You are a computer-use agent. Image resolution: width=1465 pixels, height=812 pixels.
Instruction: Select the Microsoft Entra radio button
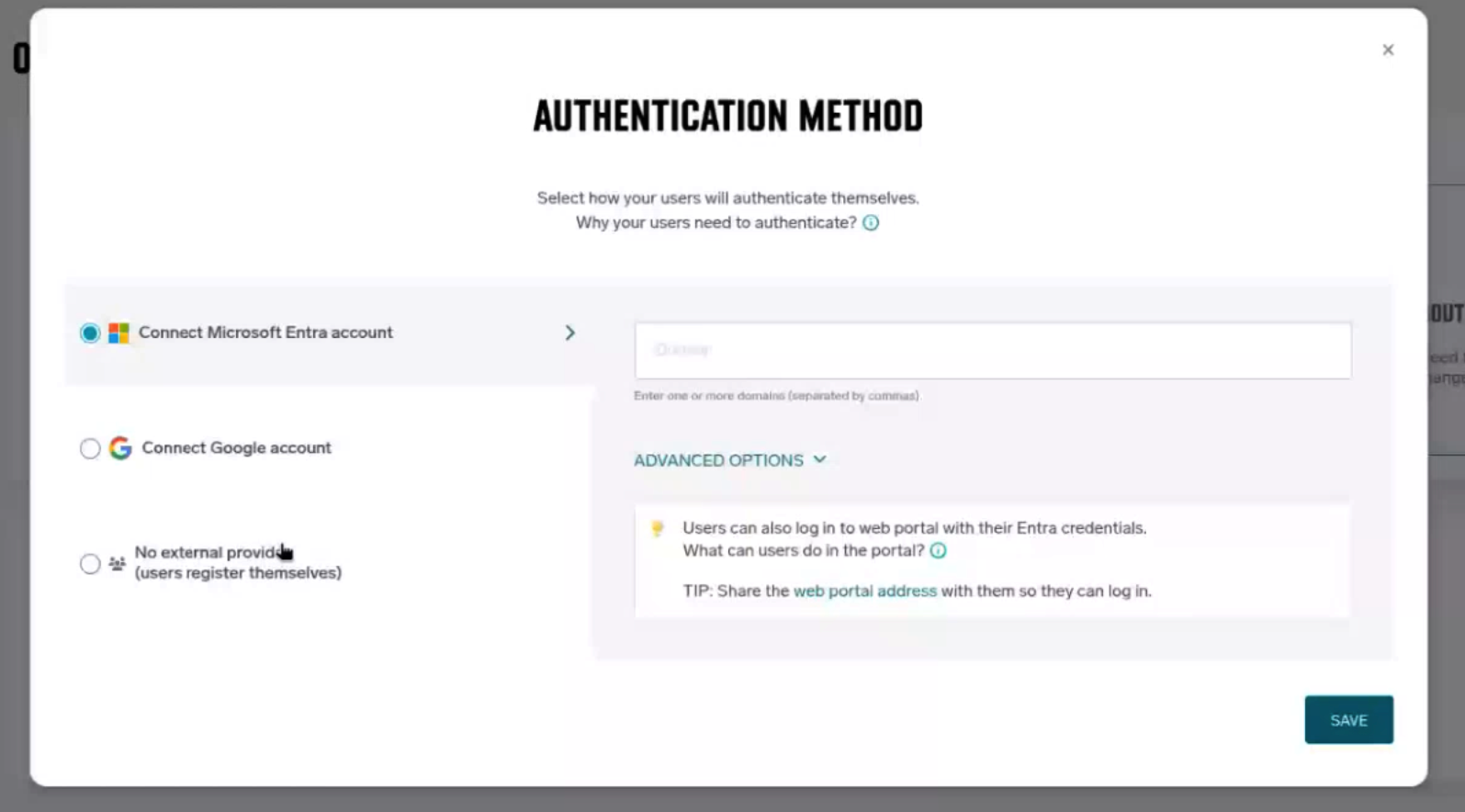(x=90, y=333)
